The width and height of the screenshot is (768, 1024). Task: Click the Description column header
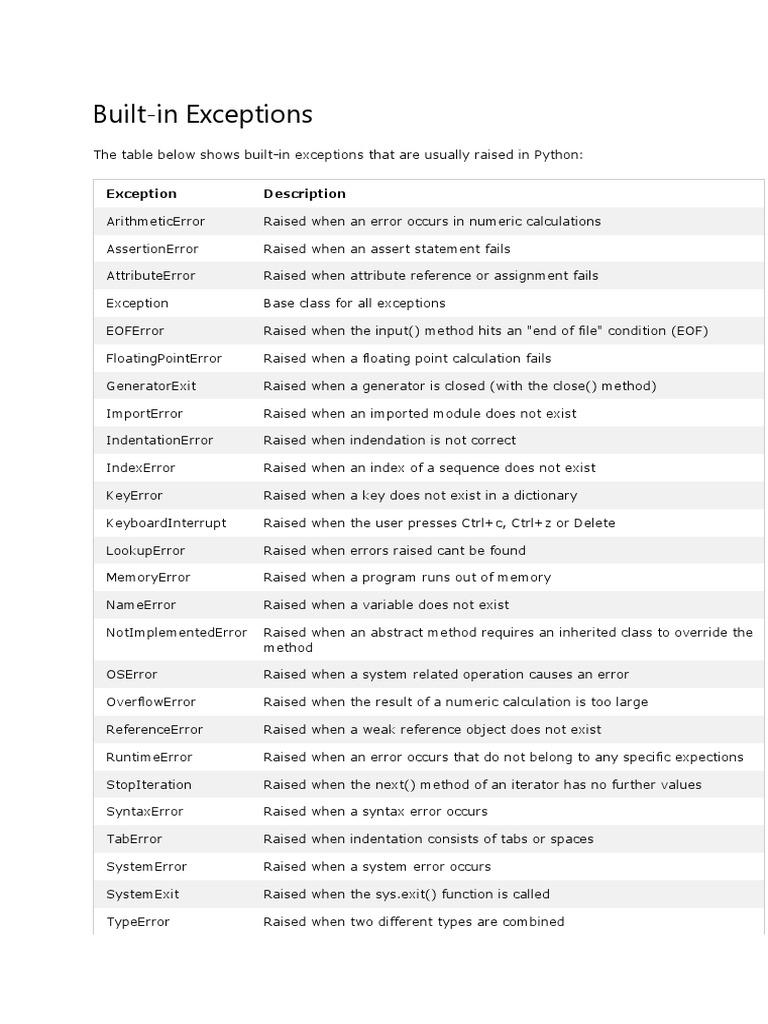(x=304, y=194)
